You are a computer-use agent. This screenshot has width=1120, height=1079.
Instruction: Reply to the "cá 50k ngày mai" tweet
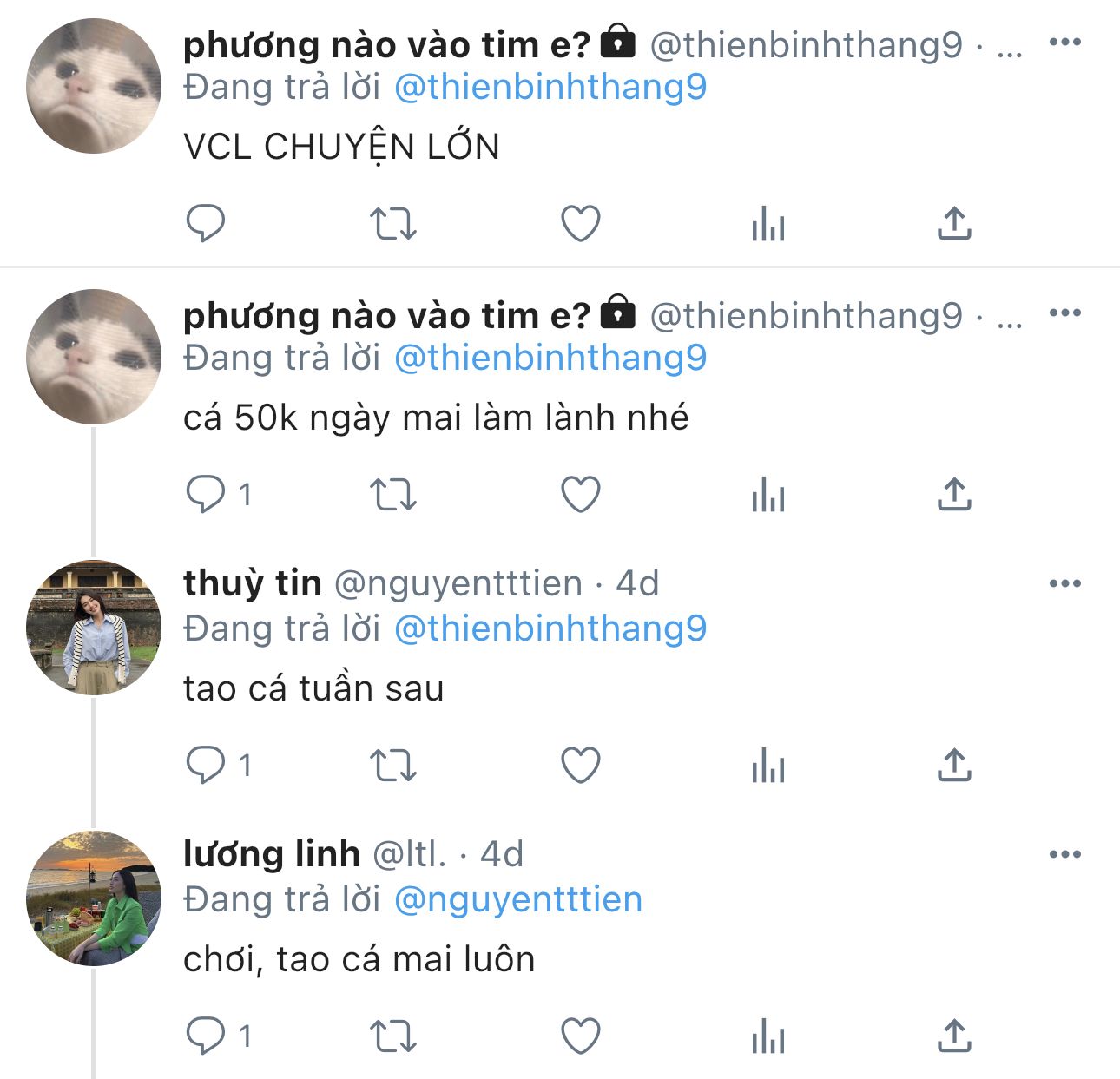[206, 495]
